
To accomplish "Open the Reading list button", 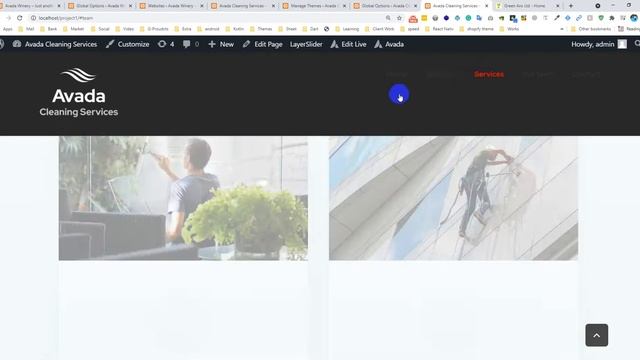I will click(629, 29).
